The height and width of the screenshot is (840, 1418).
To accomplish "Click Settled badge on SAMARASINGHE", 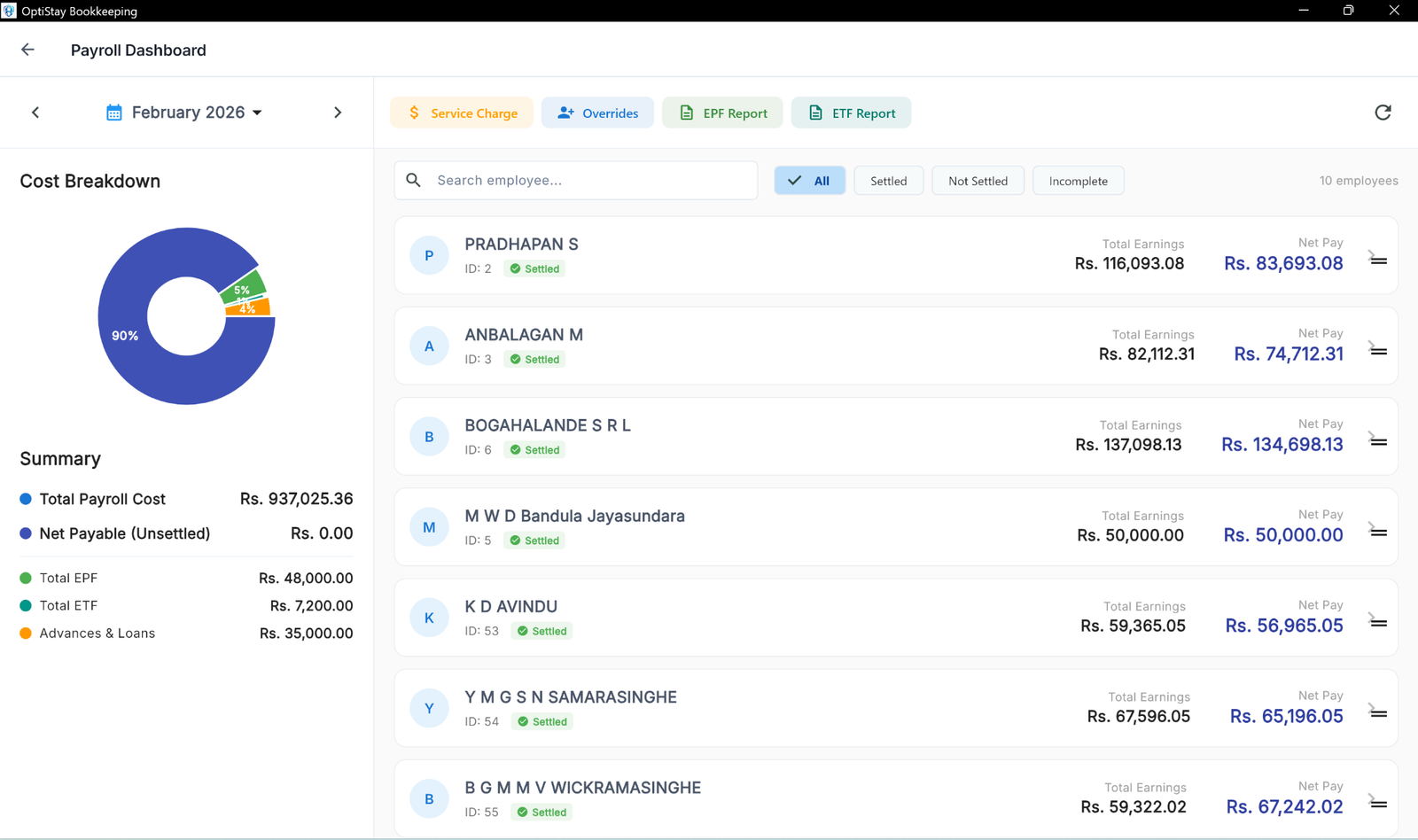I will pos(542,721).
